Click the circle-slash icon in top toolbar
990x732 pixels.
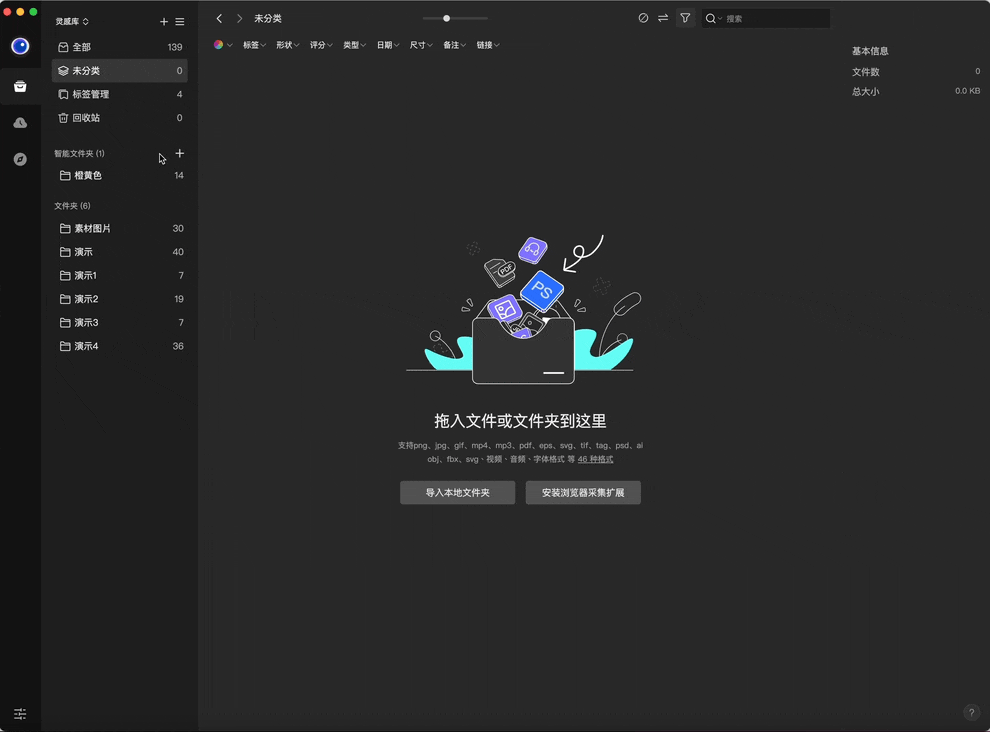[643, 18]
